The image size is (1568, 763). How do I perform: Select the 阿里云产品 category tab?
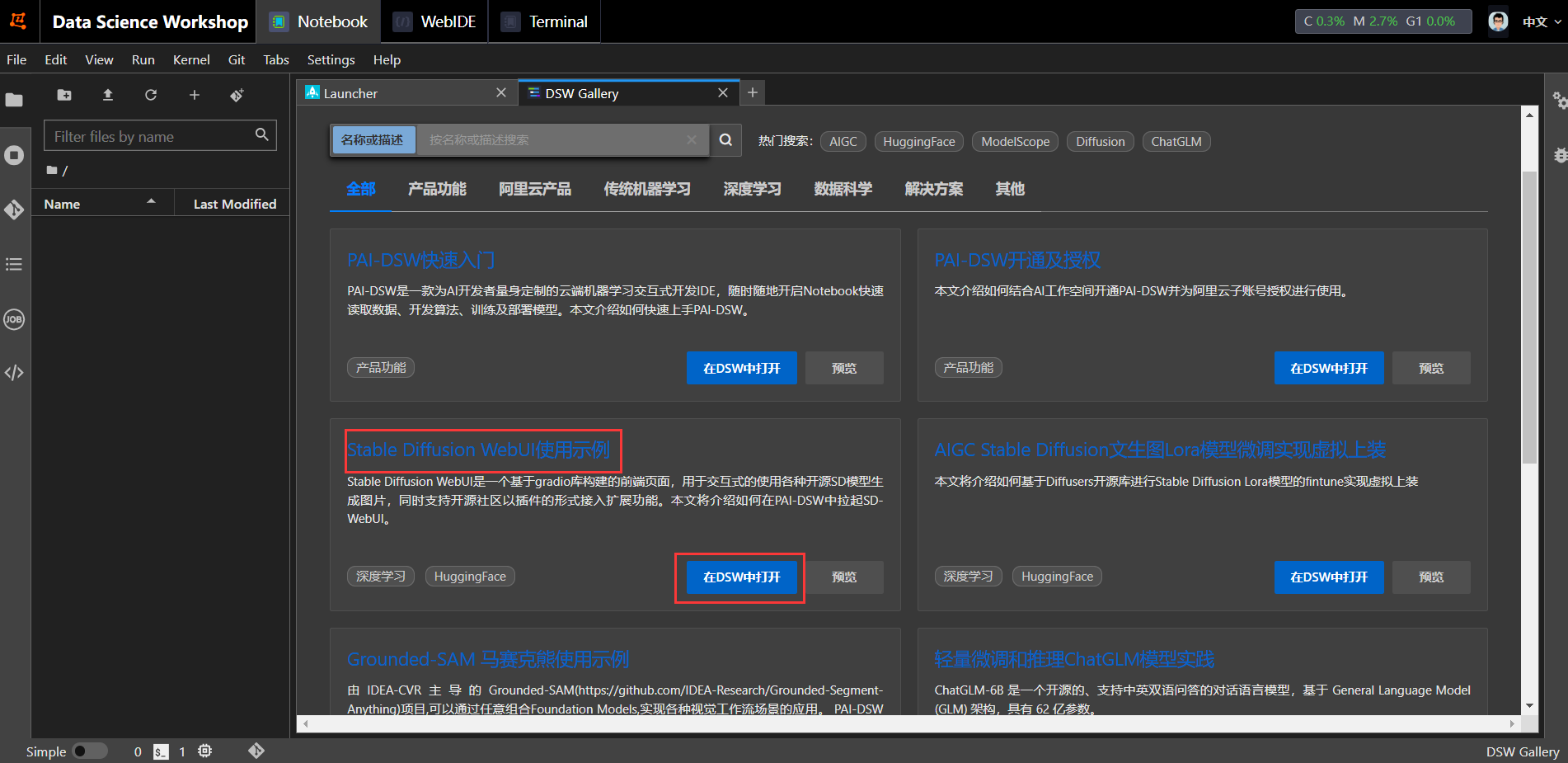[535, 190]
